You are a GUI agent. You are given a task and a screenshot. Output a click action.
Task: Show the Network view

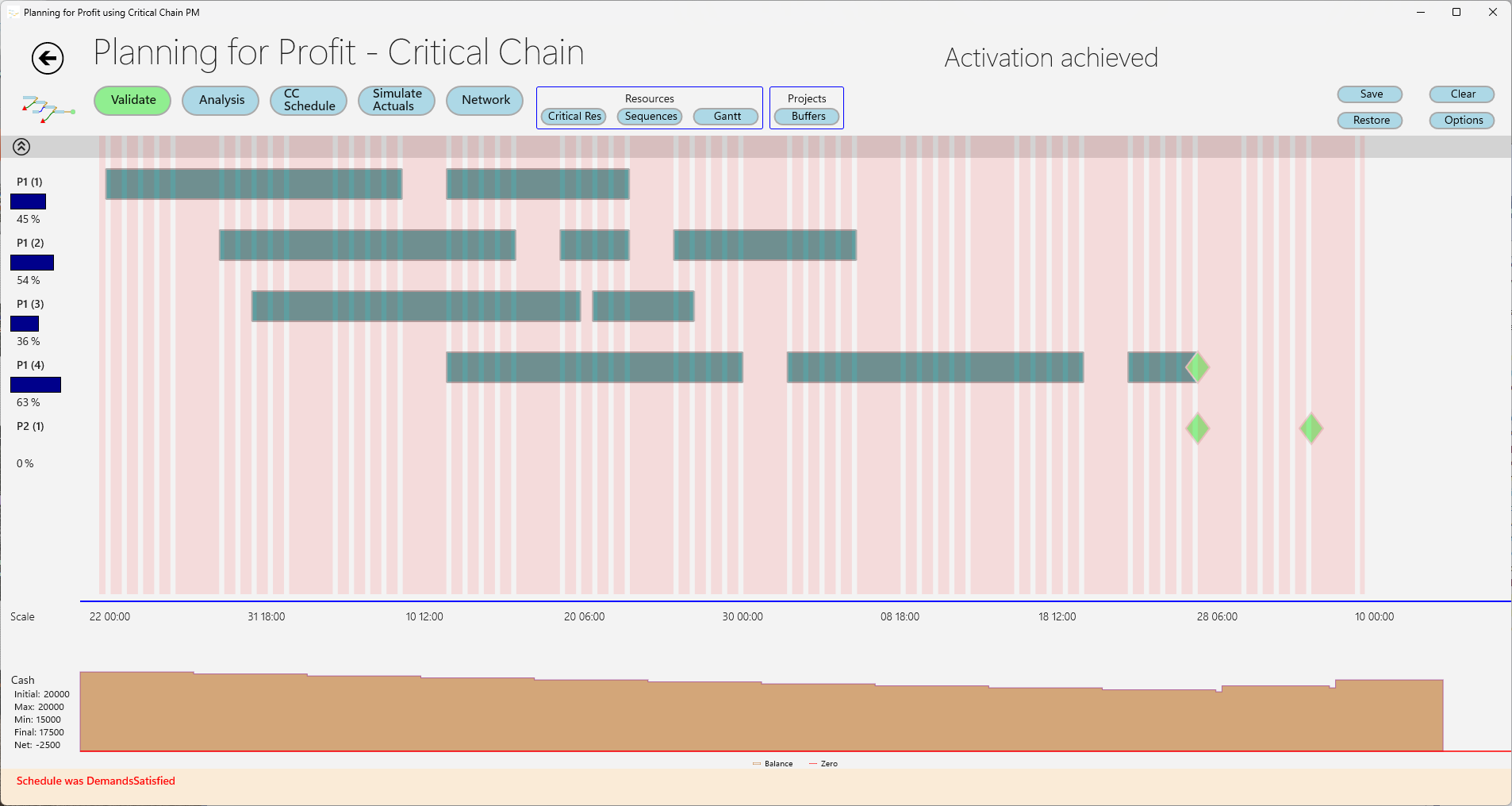(485, 100)
